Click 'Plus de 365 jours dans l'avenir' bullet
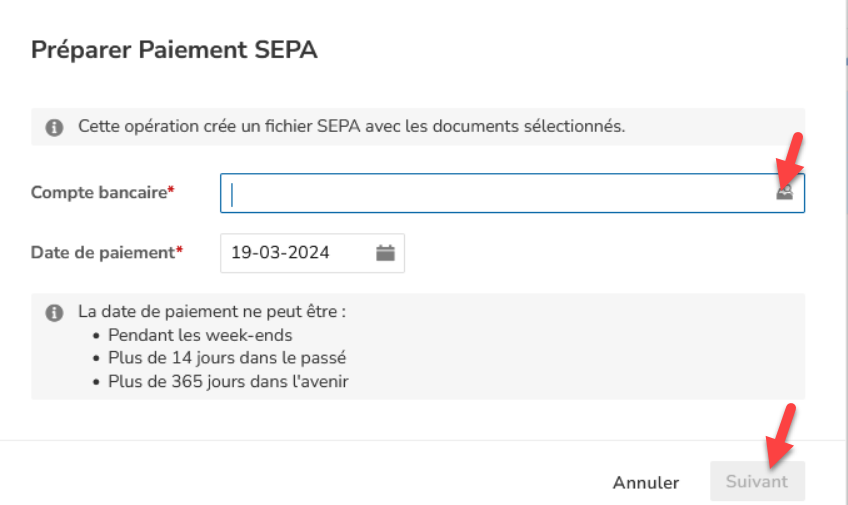Image resolution: width=848 pixels, height=505 pixels. pos(228,382)
